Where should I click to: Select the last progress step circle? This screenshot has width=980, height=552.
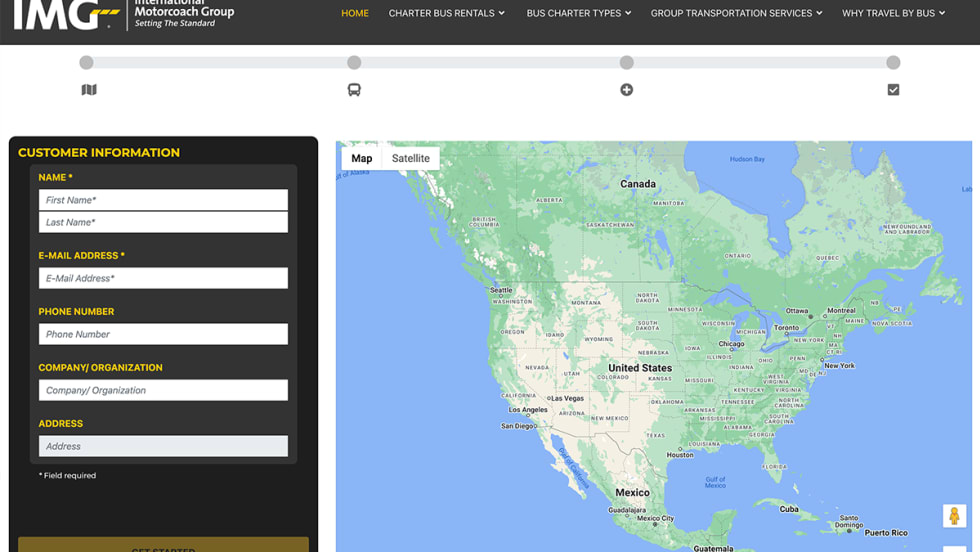(x=893, y=63)
